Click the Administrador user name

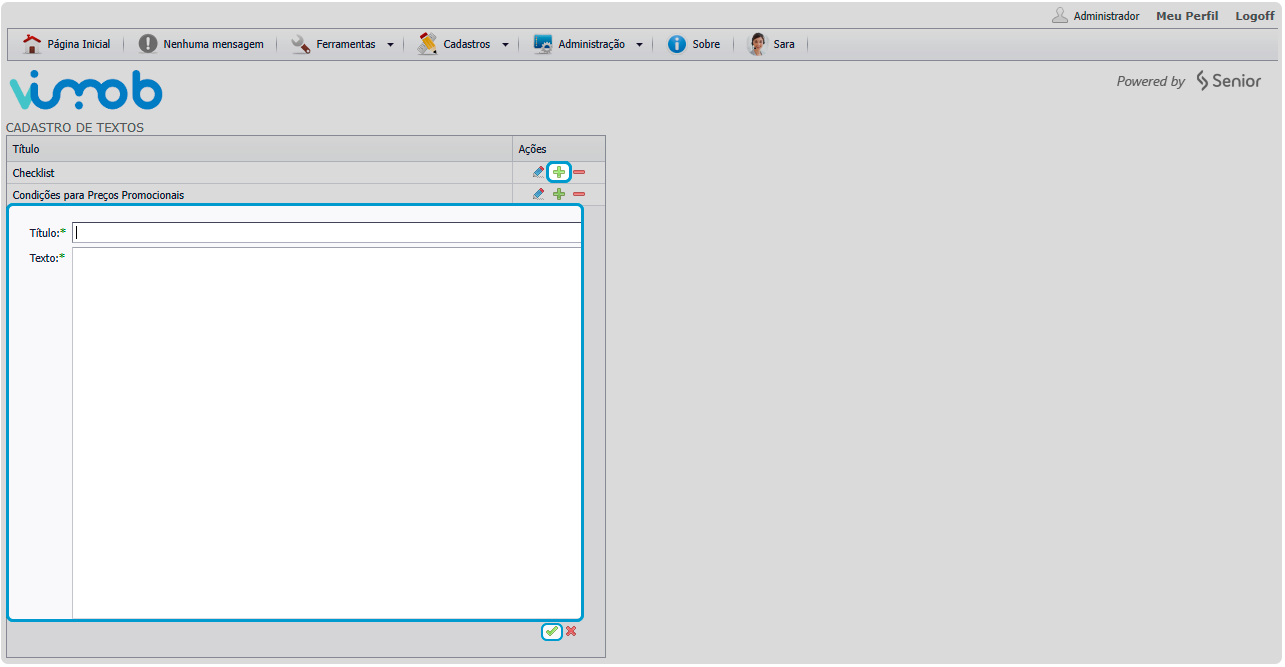1106,16
